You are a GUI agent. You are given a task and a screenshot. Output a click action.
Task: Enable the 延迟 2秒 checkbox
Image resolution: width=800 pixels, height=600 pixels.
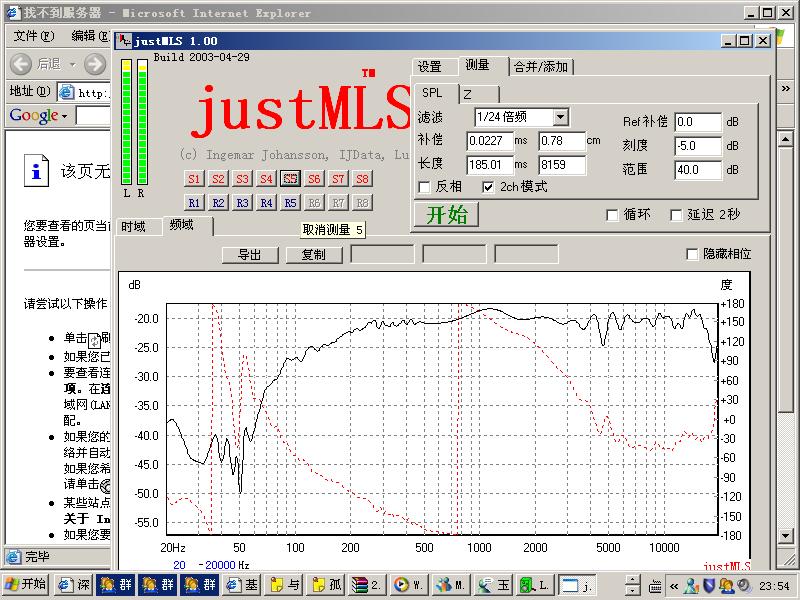(676, 215)
